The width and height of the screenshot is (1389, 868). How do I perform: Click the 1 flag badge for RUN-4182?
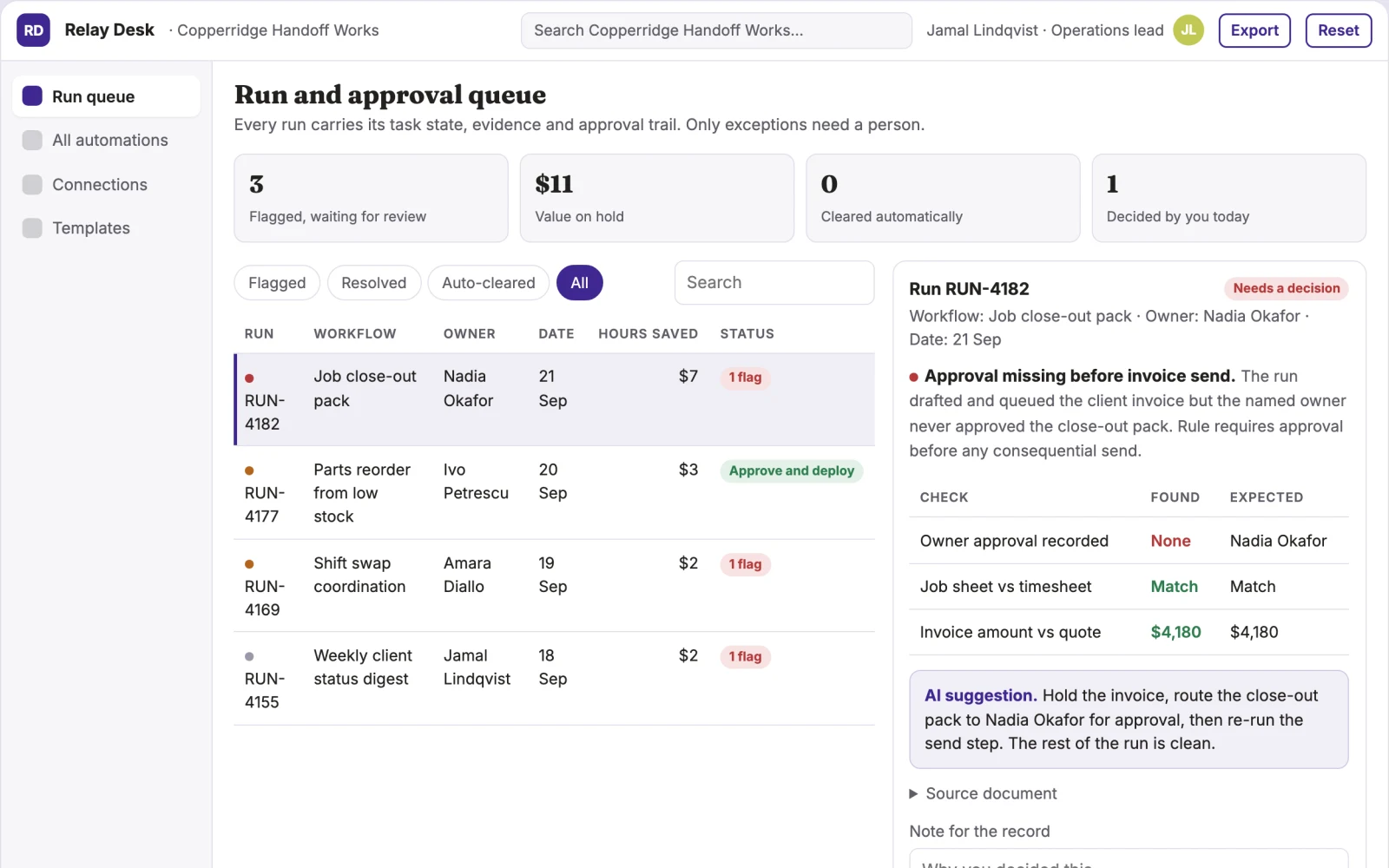(x=745, y=378)
